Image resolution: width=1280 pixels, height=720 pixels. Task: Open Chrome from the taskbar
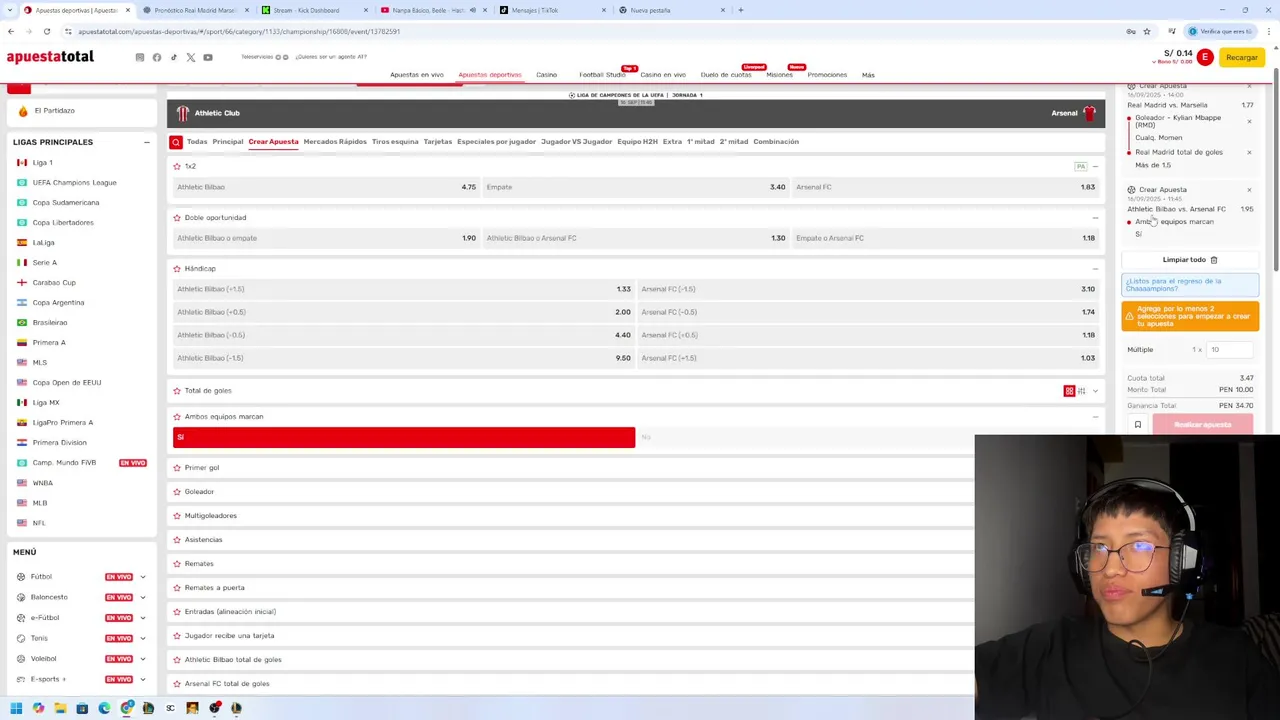[126, 708]
